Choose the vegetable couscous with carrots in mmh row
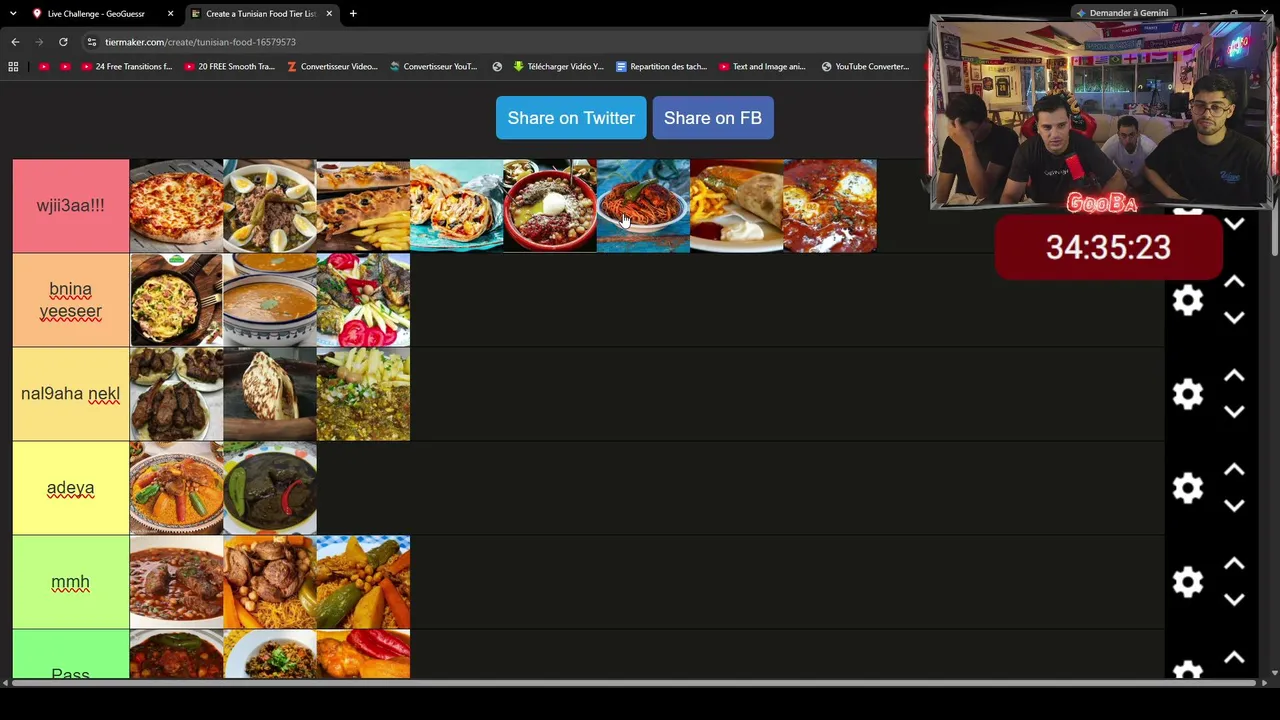 pos(363,582)
